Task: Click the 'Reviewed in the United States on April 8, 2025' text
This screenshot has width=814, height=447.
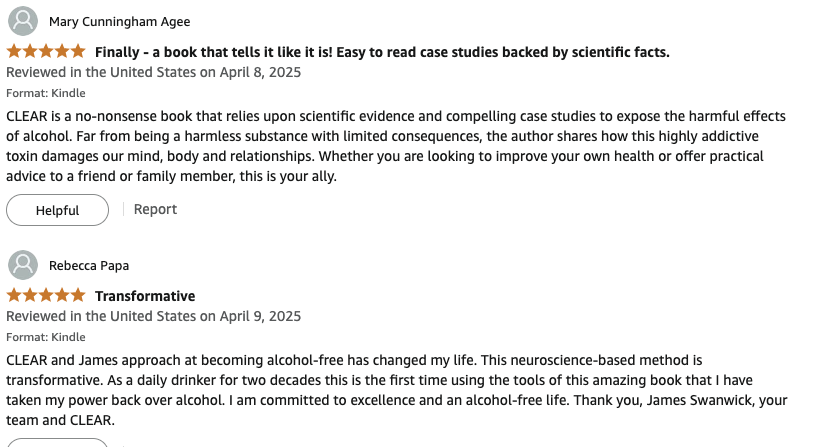Action: [x=154, y=72]
